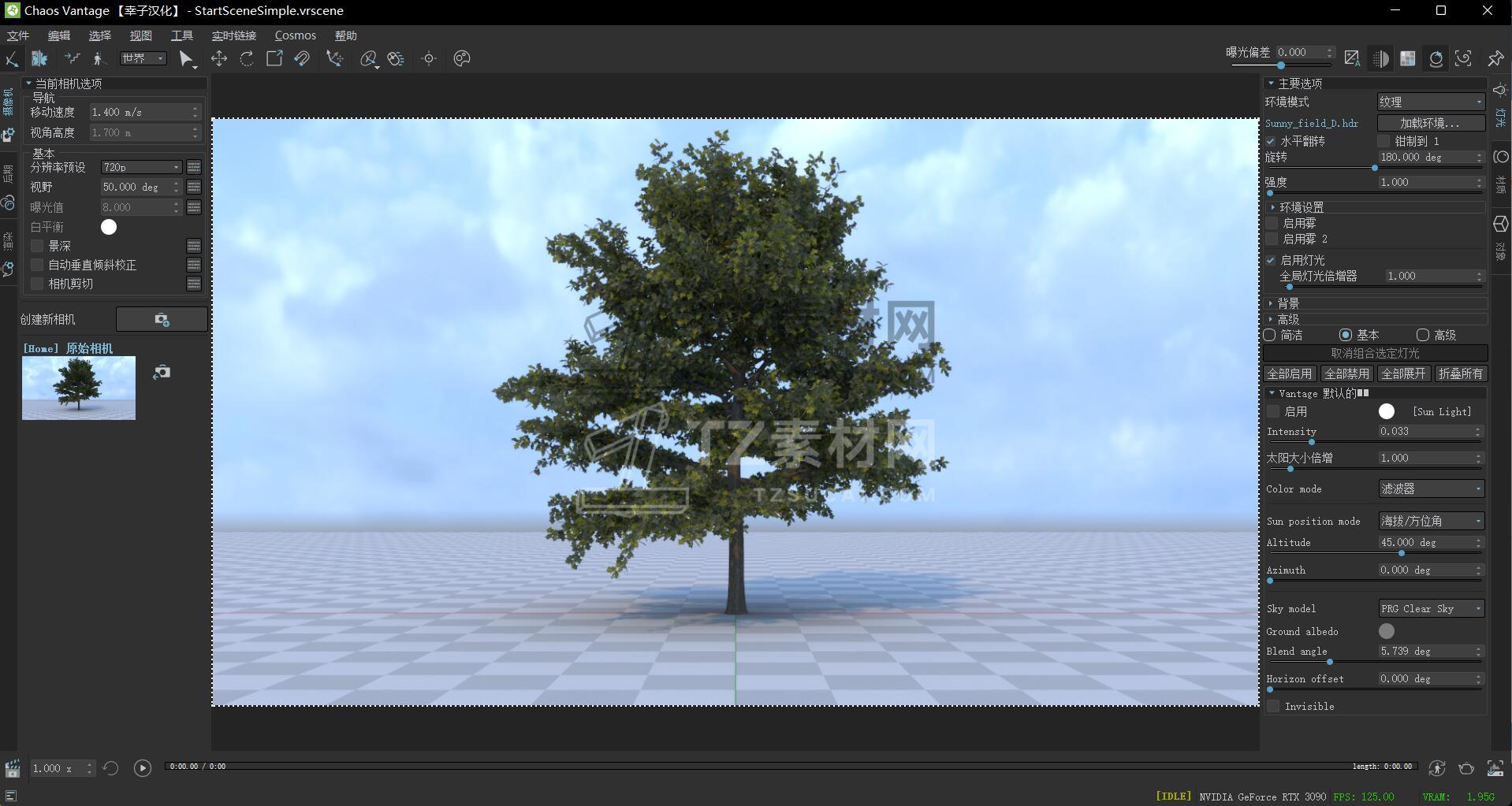Image resolution: width=1512 pixels, height=806 pixels.
Task: Open the 世界 coordinate dropdown
Action: point(143,58)
